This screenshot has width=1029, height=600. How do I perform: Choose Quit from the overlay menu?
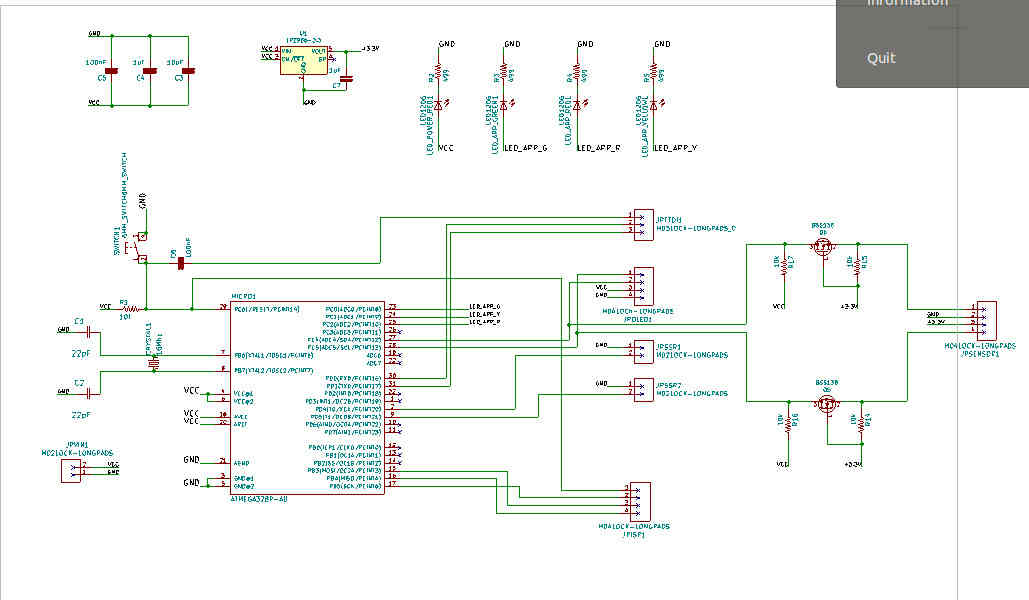(x=881, y=58)
